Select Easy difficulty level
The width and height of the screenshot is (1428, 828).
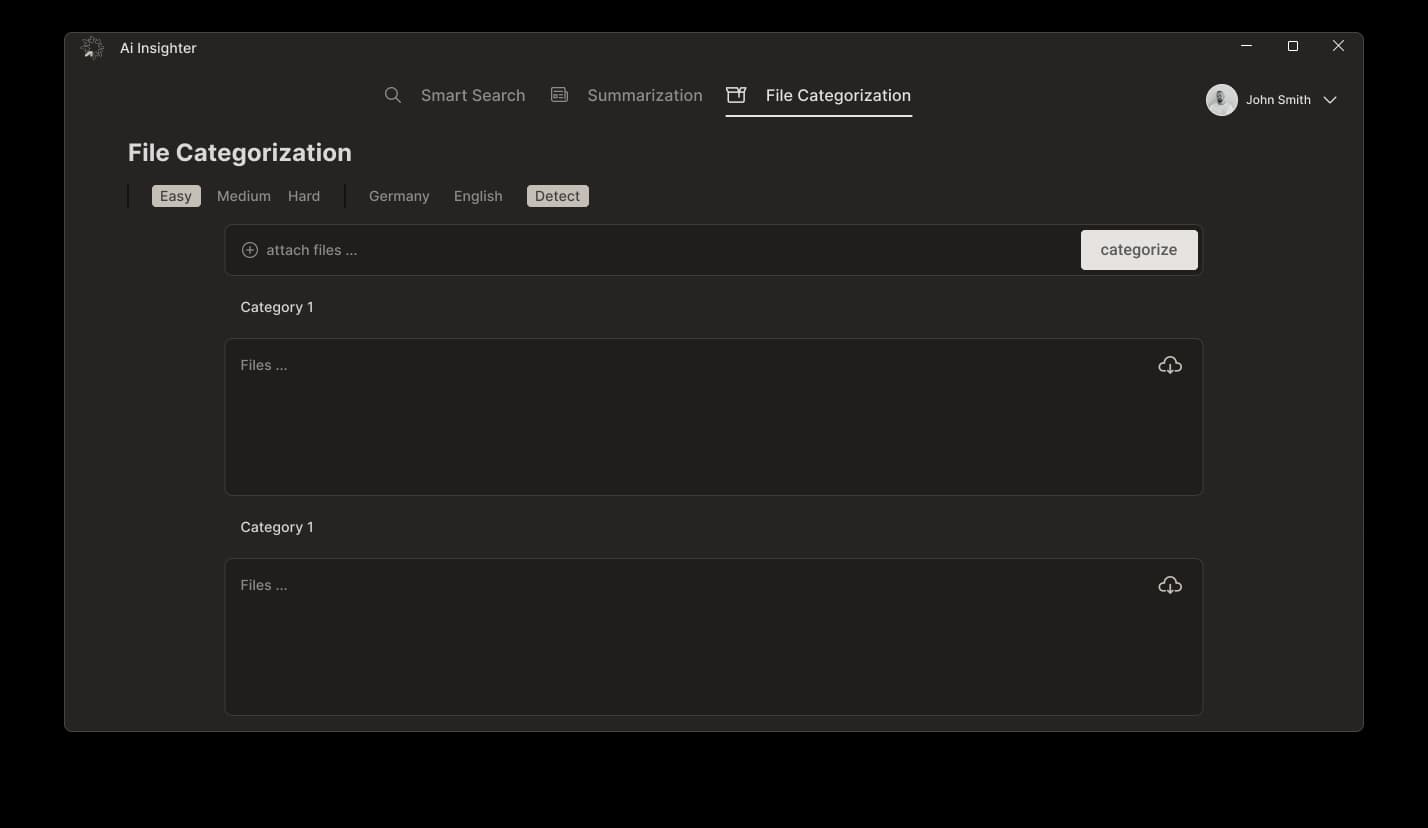coord(175,195)
